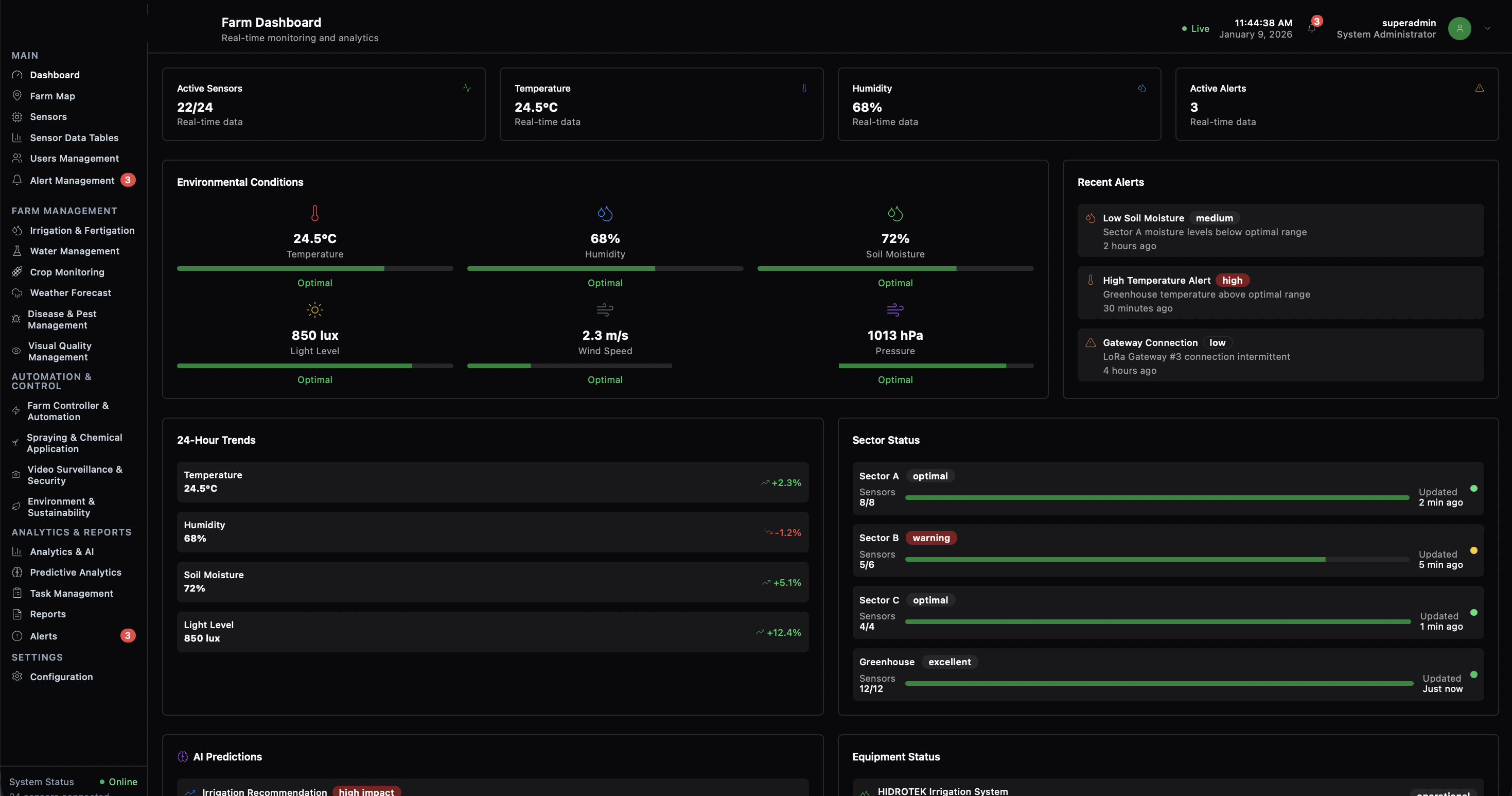Open Weather Forecast
Image resolution: width=1512 pixels, height=796 pixels.
click(x=71, y=292)
